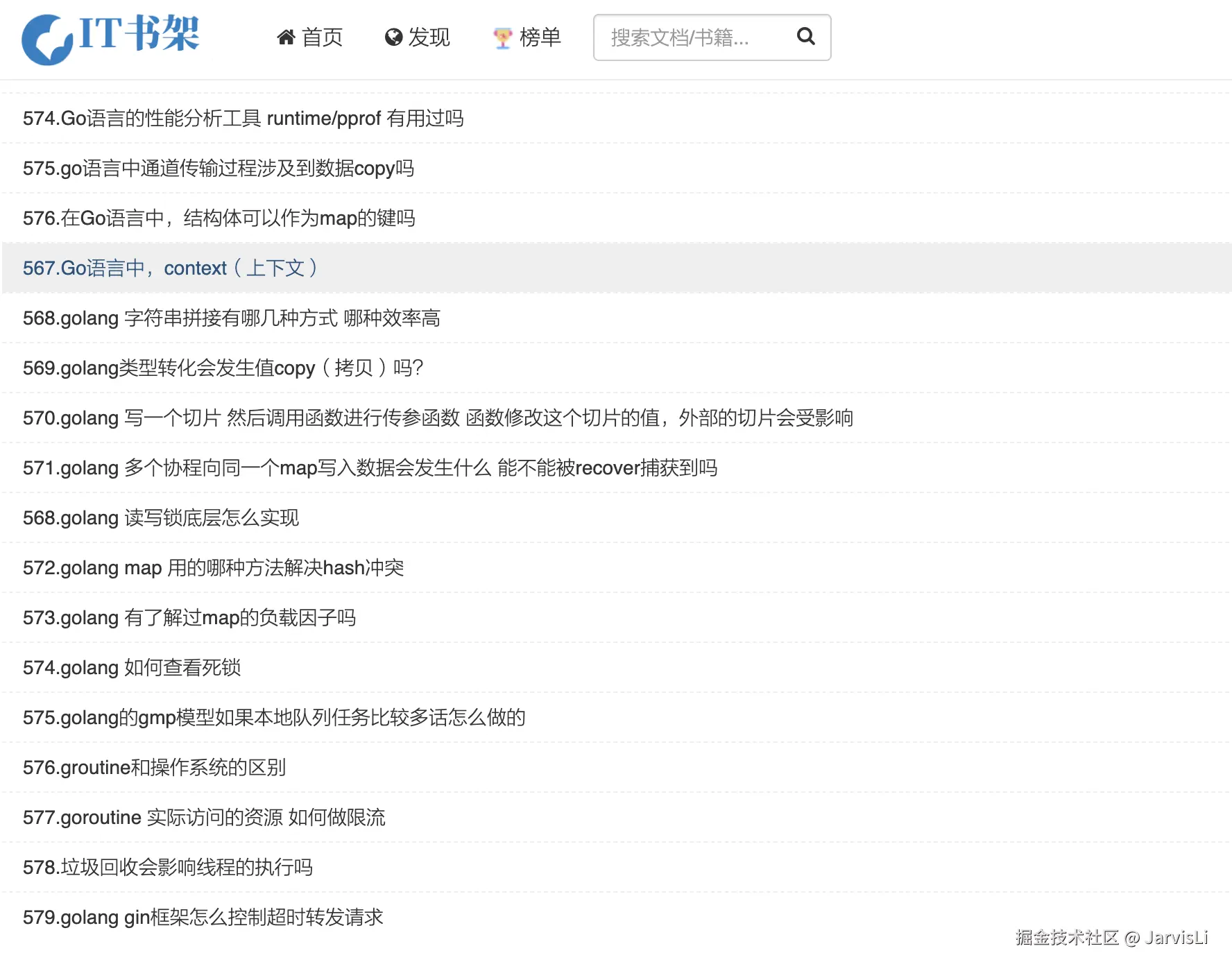
Task: Open 570.golang 切片传参函数 entry
Action: point(438,418)
